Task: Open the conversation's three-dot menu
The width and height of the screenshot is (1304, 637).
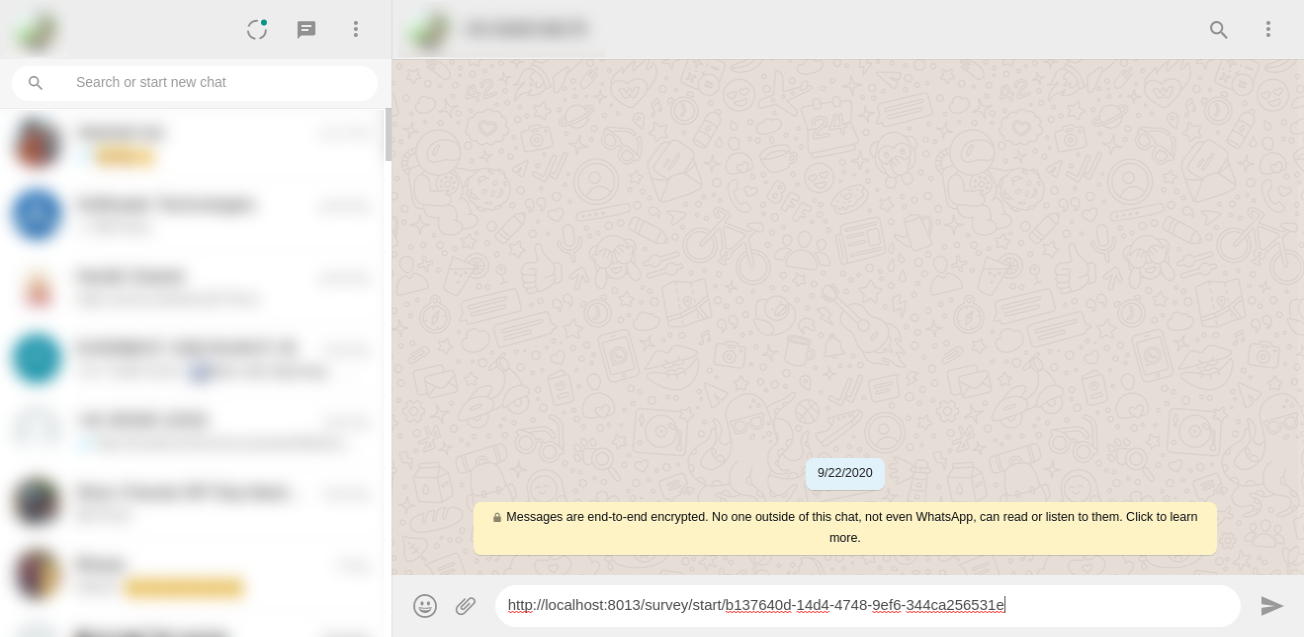Action: click(1268, 29)
